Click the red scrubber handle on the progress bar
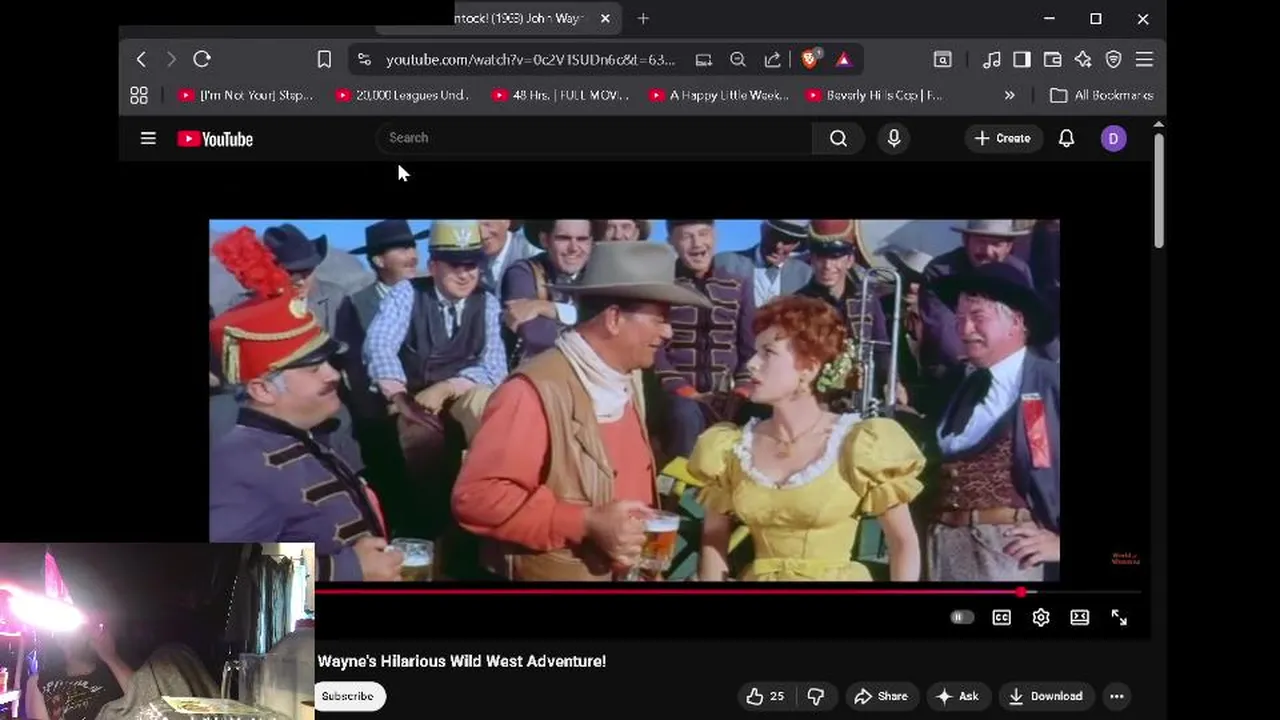The width and height of the screenshot is (1280, 720). [x=1020, y=592]
